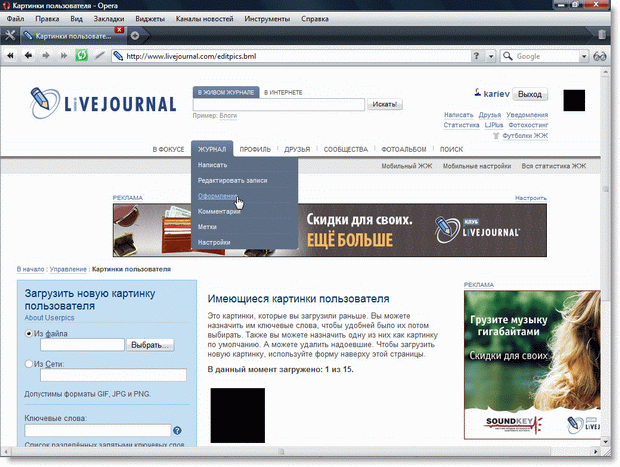This screenshot has height=467, width=620.
Task: Select СООБЩЕСТВА navigation item
Action: pos(346,149)
